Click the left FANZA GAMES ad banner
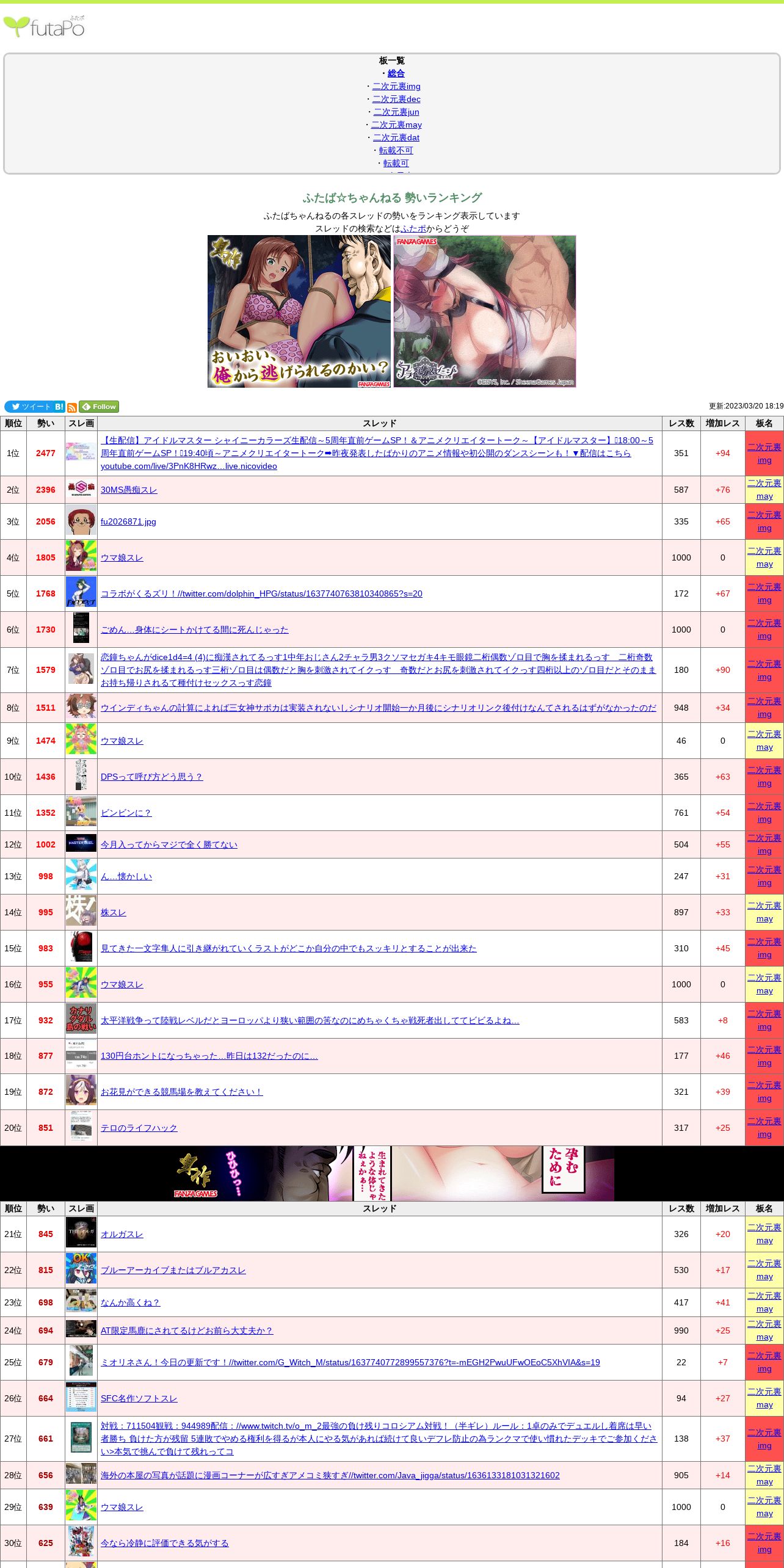The width and height of the screenshot is (784, 1568). coord(299,311)
